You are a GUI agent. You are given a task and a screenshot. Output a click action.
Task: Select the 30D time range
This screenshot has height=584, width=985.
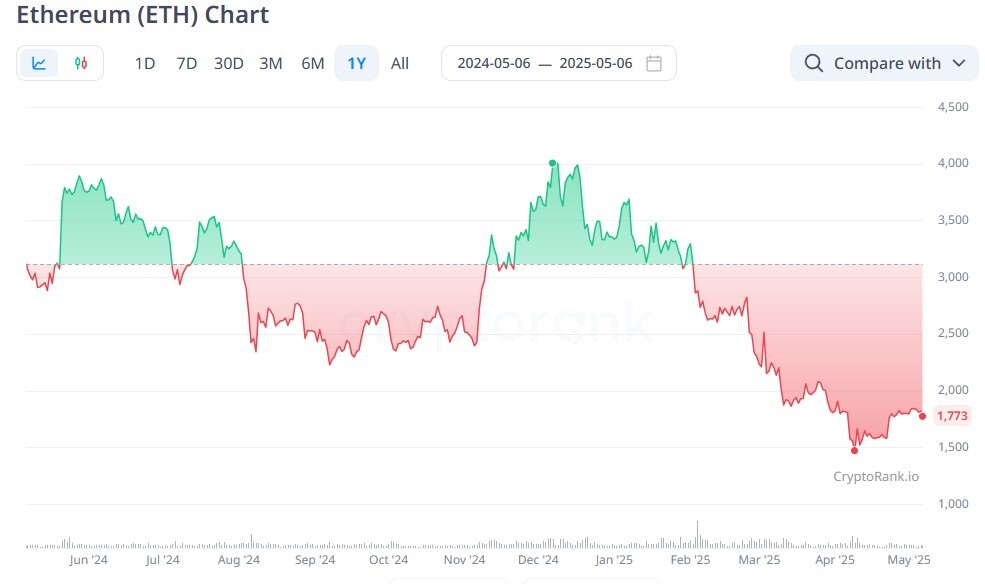[x=229, y=63]
